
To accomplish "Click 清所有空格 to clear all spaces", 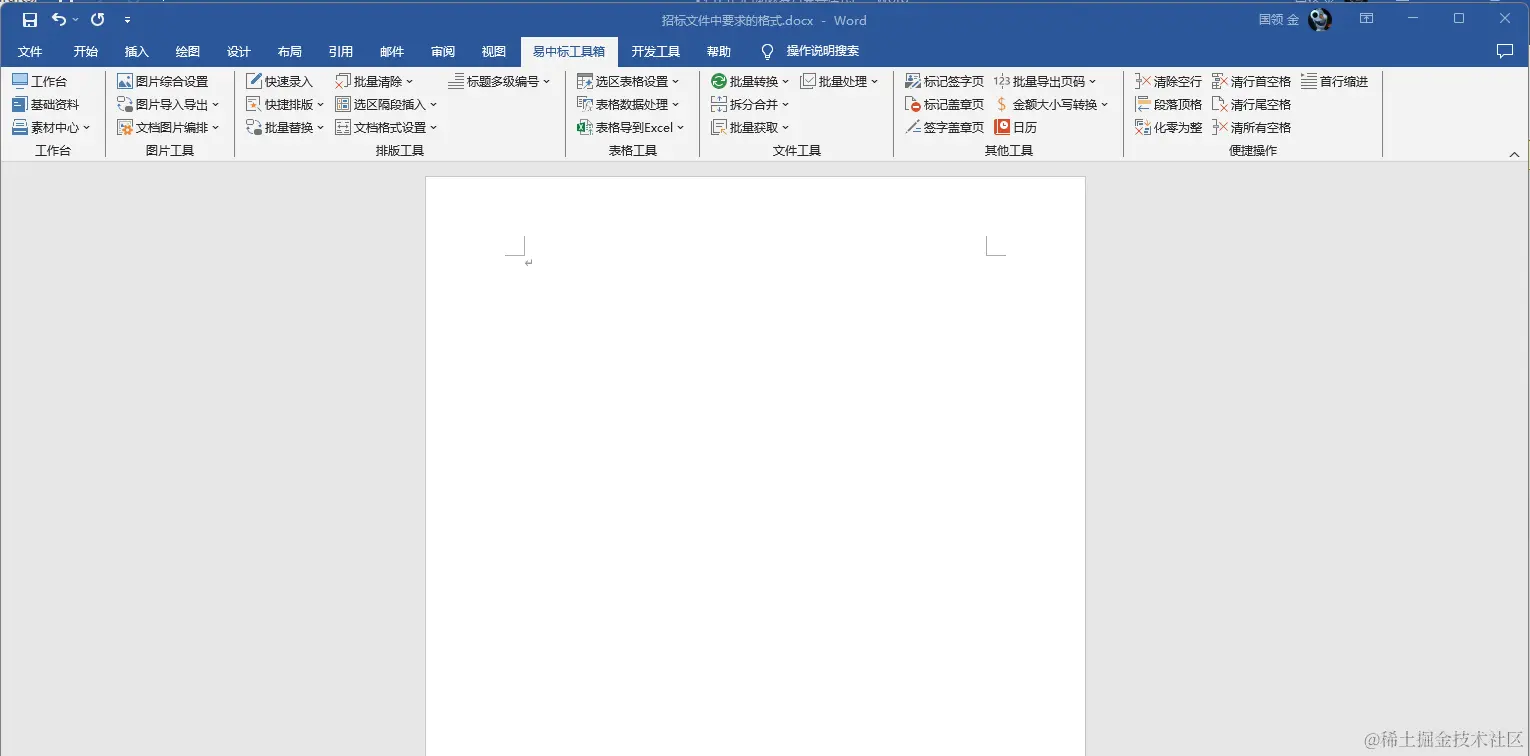I will [1253, 127].
